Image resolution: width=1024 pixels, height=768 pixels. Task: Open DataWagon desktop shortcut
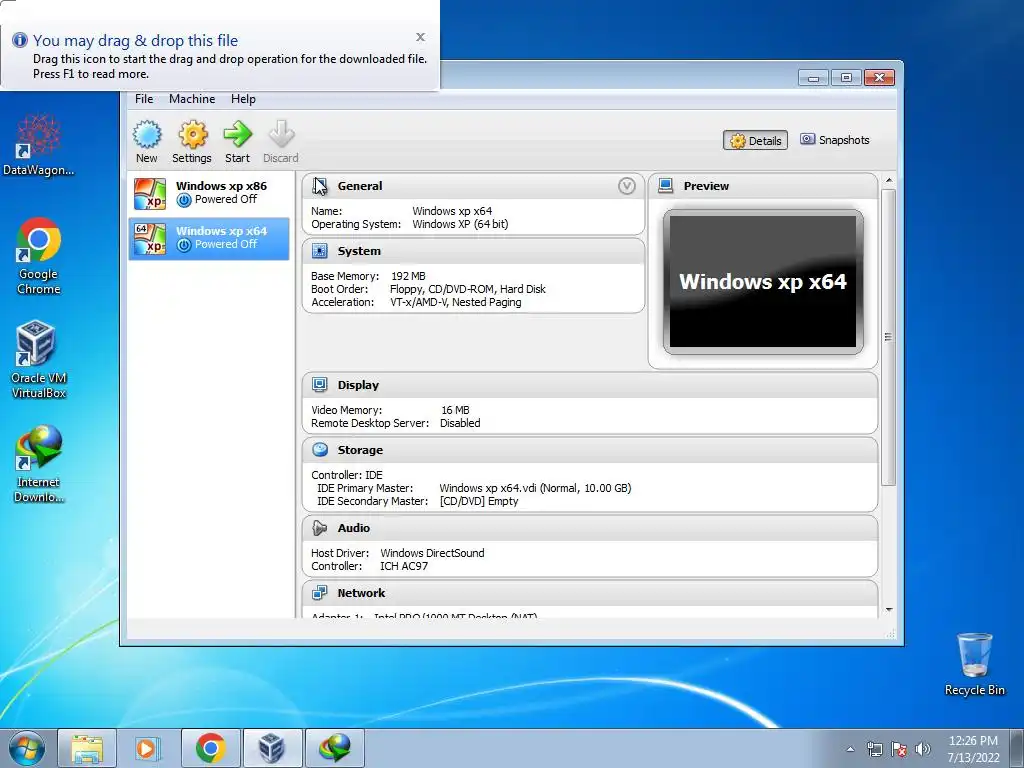click(x=39, y=145)
